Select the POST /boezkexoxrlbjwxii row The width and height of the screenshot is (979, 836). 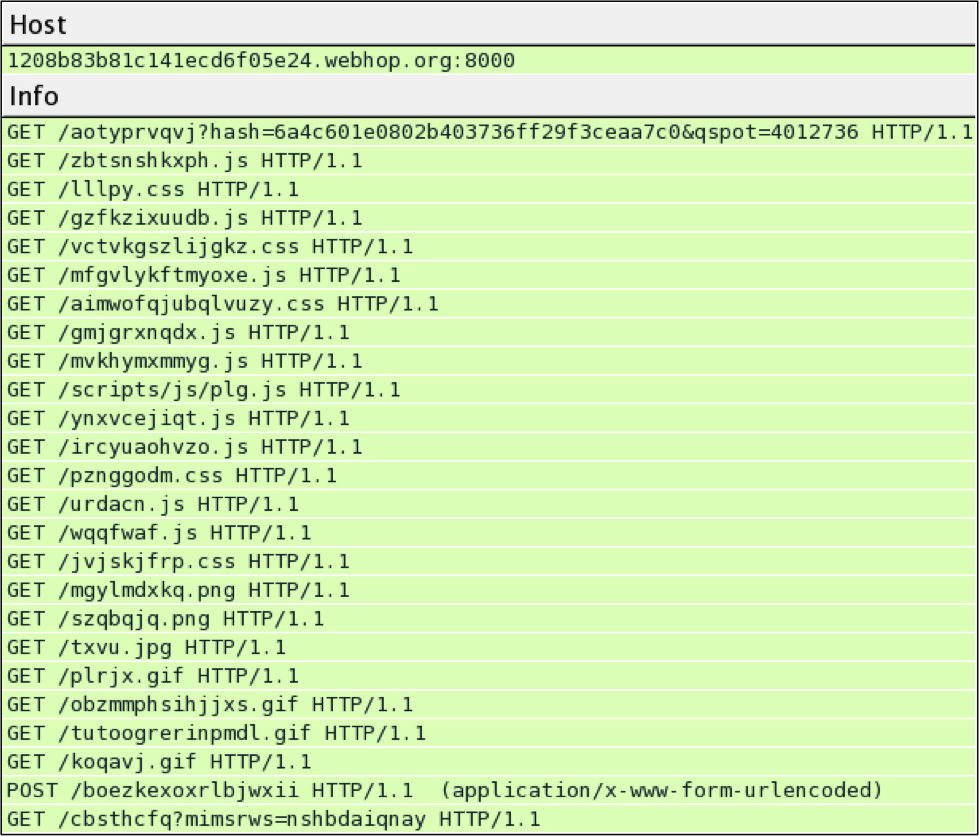489,791
